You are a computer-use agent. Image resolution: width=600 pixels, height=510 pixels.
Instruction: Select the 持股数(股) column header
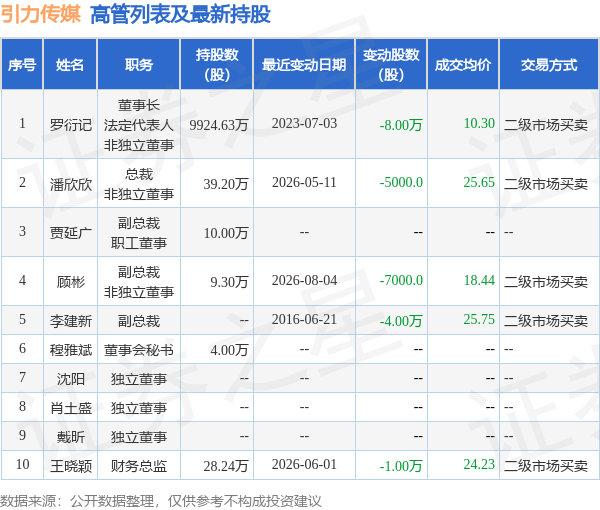click(x=217, y=65)
